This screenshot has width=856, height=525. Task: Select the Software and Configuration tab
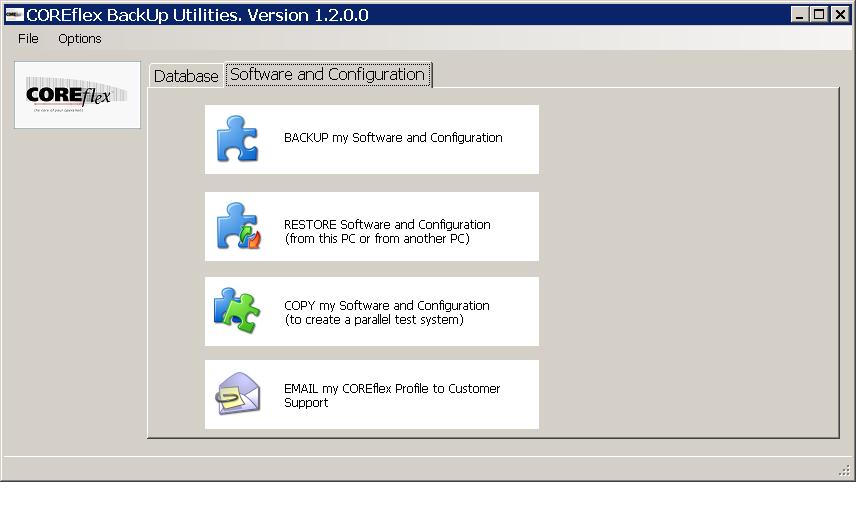coord(328,74)
